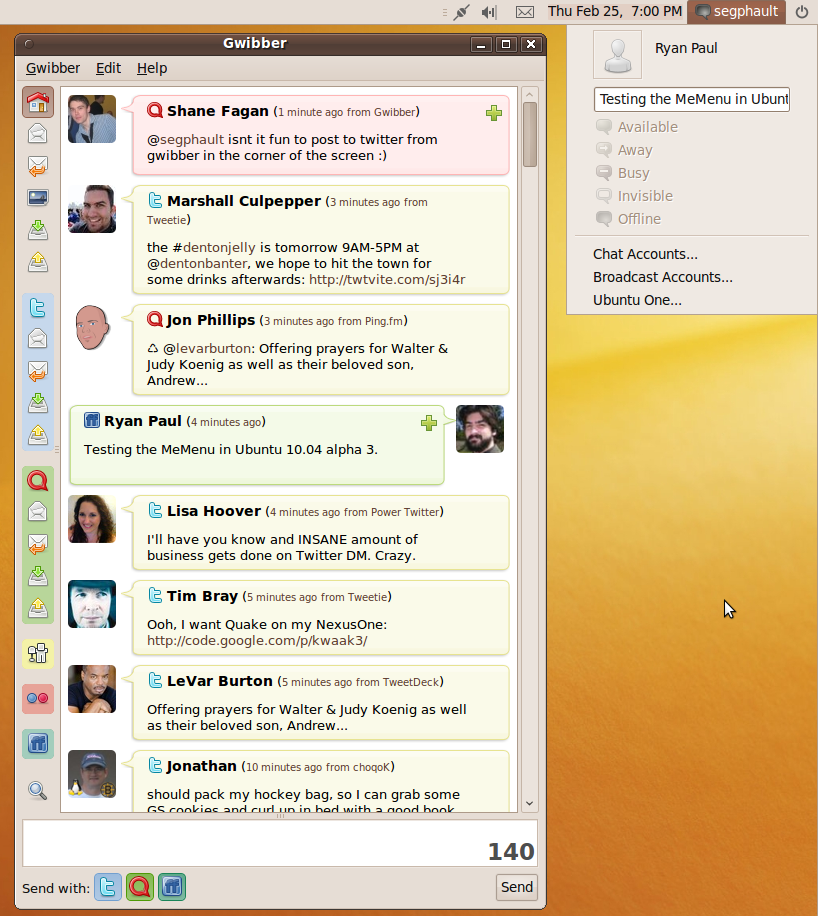The width and height of the screenshot is (818, 916).
Task: Choose Ubuntu One... from the MeMenu
Action: (637, 300)
